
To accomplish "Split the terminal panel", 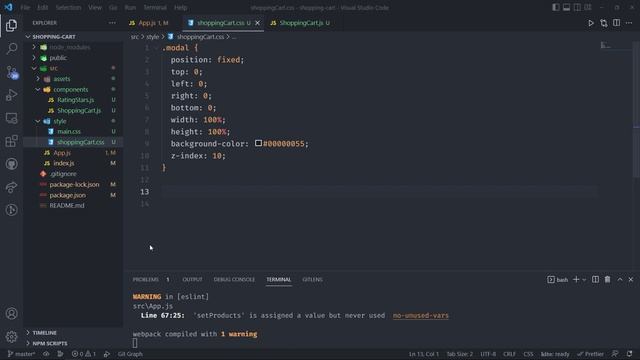I will coord(596,280).
